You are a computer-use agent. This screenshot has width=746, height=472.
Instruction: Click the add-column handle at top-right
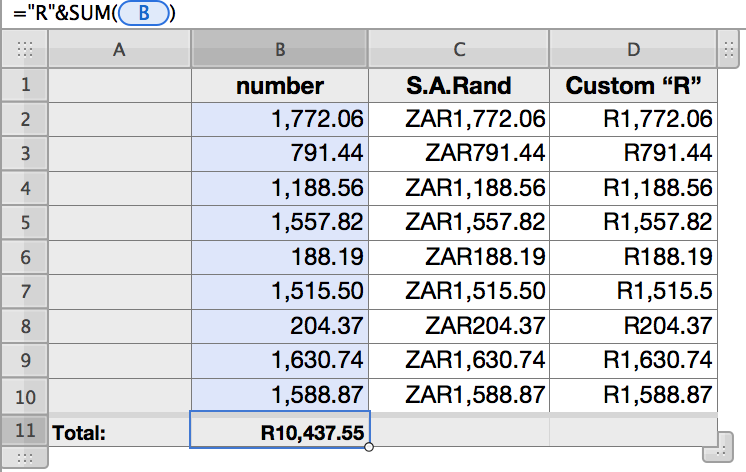731,48
